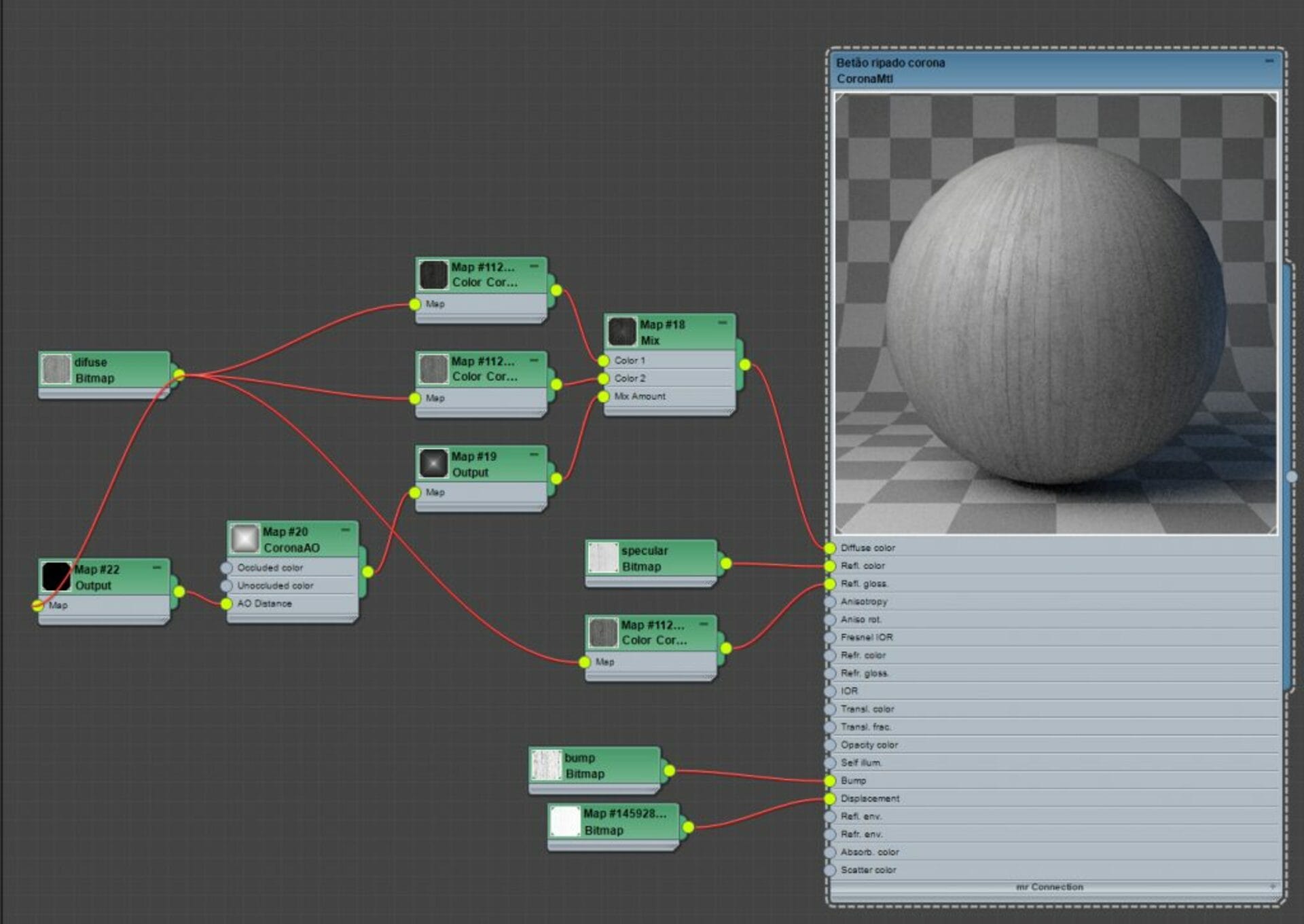
Task: Click bottom Color Correction node thumbnail icon
Action: (602, 633)
